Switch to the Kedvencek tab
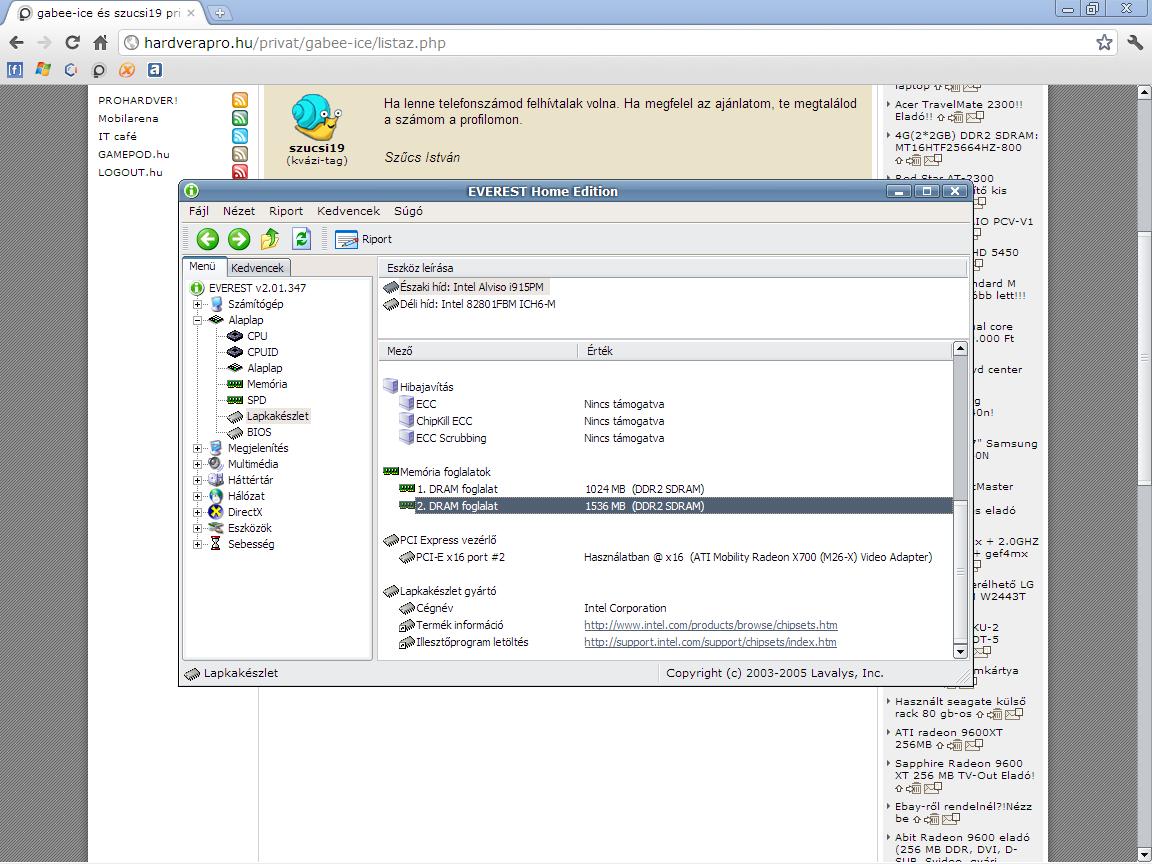Image resolution: width=1152 pixels, height=864 pixels. [257, 268]
